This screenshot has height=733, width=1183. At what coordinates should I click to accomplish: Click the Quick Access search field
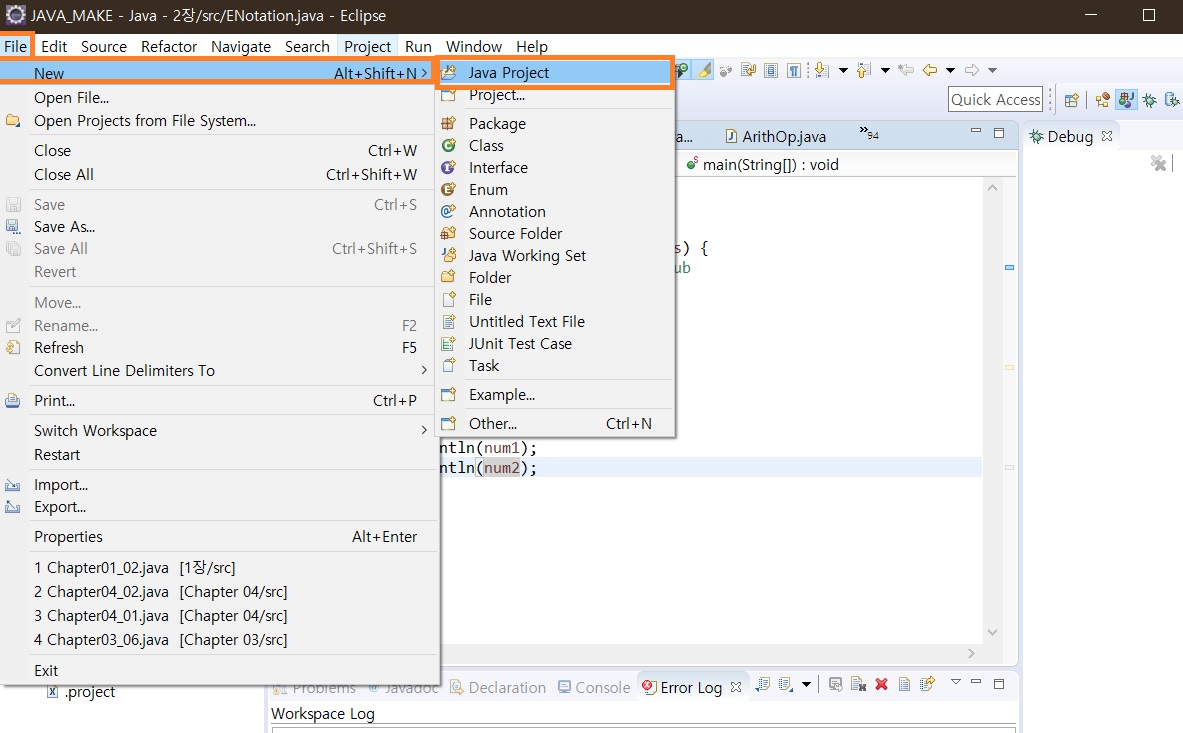click(x=995, y=100)
